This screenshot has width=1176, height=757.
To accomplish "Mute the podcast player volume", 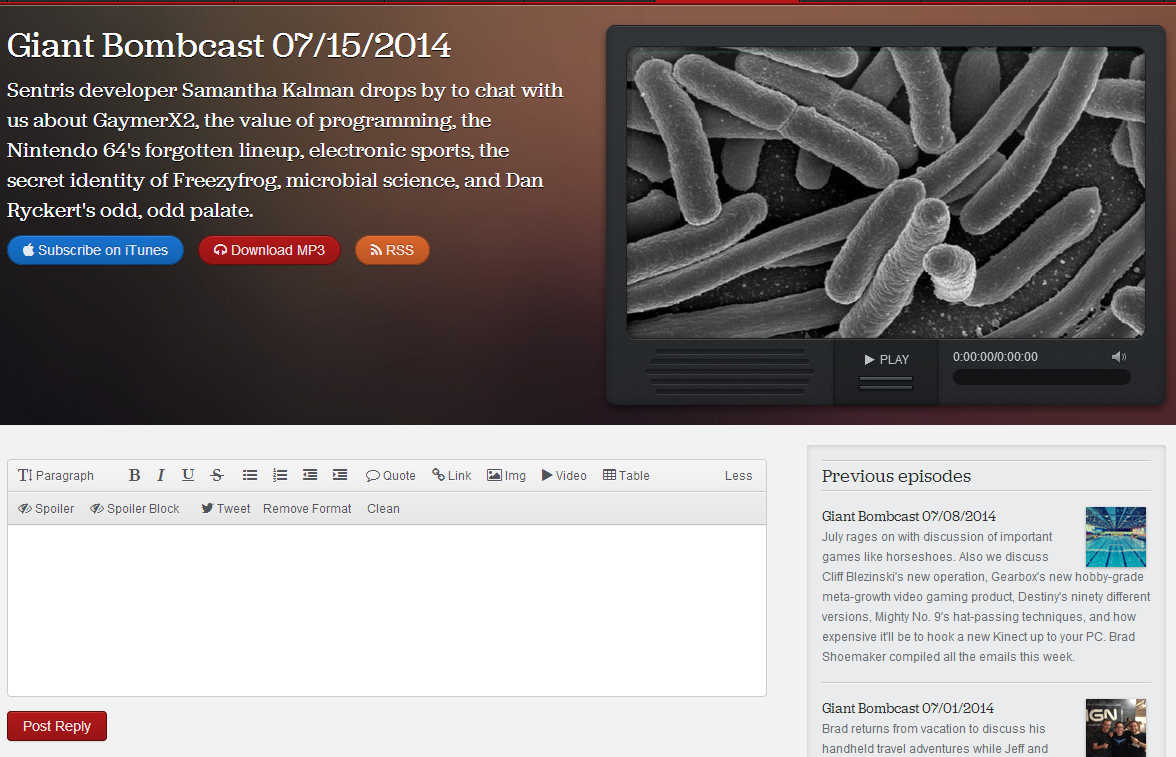I will coord(1118,357).
